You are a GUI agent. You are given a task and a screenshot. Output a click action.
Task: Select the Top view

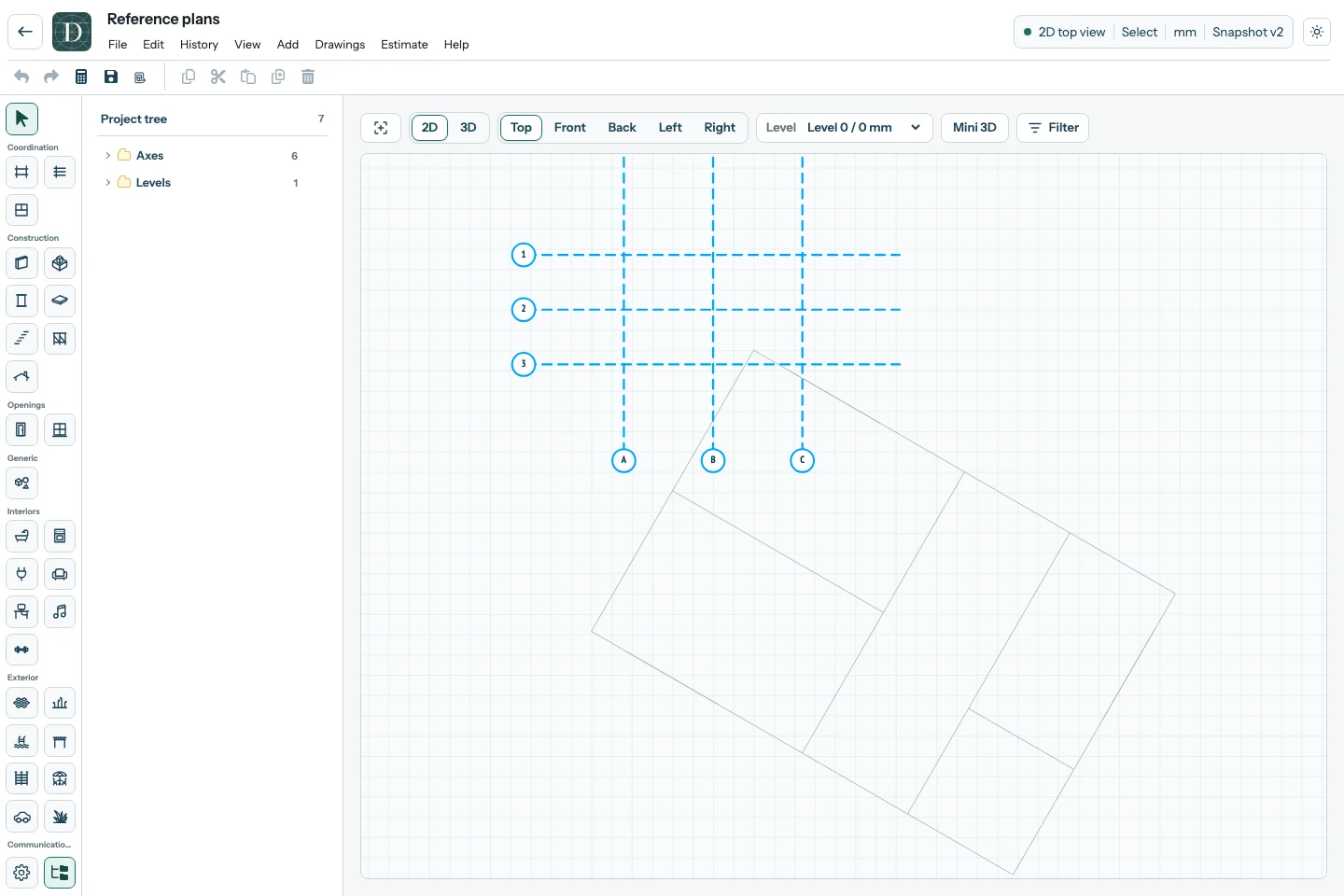pyautogui.click(x=521, y=128)
